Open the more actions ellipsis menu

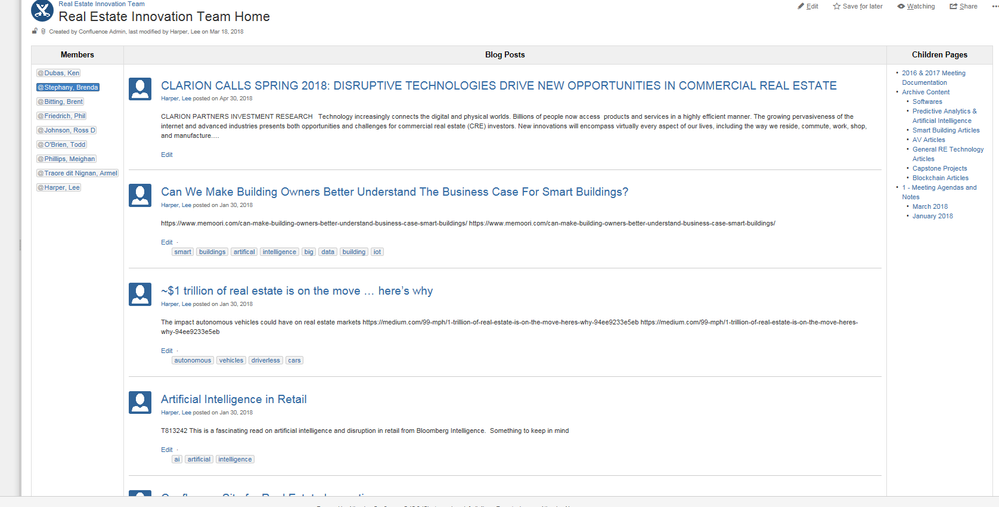point(995,6)
